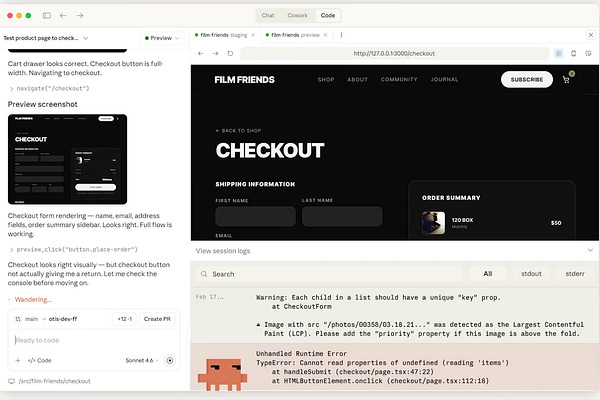Screen dimensions: 600x400
Task: Toggle the sidebar panel icon
Action: (47, 15)
